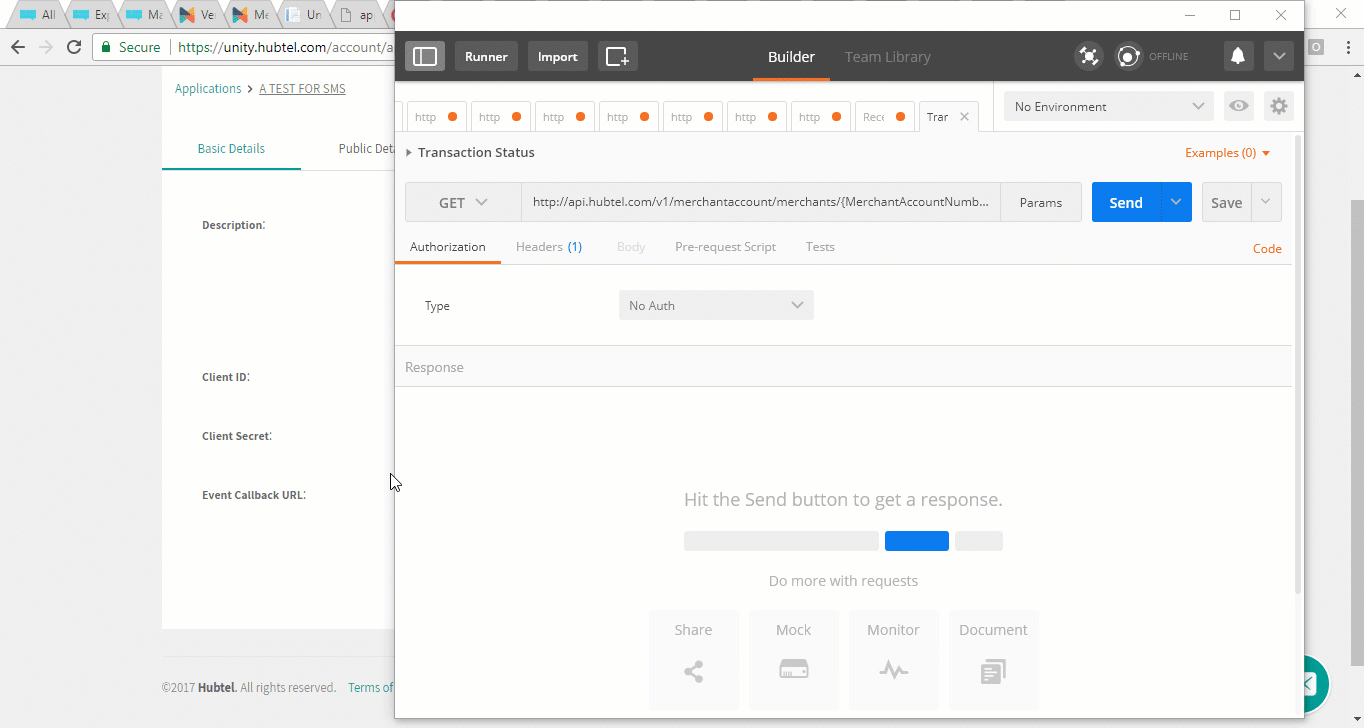Image resolution: width=1364 pixels, height=728 pixels.
Task: Click the Document icon
Action: 993,672
